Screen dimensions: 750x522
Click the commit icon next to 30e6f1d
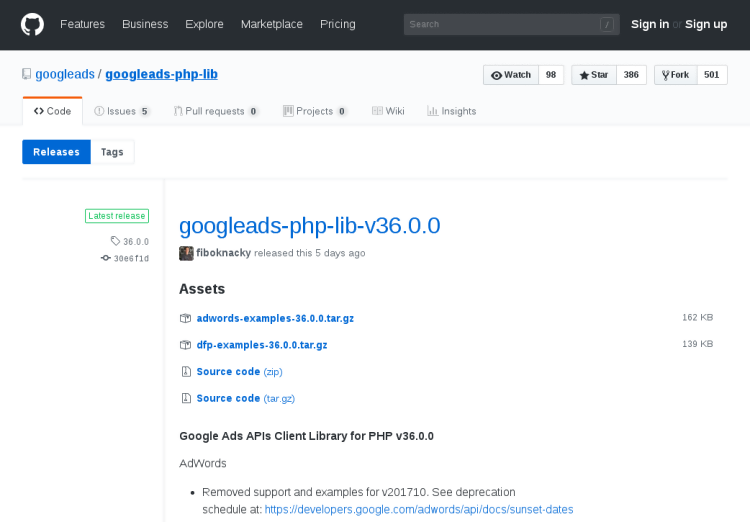pos(106,258)
